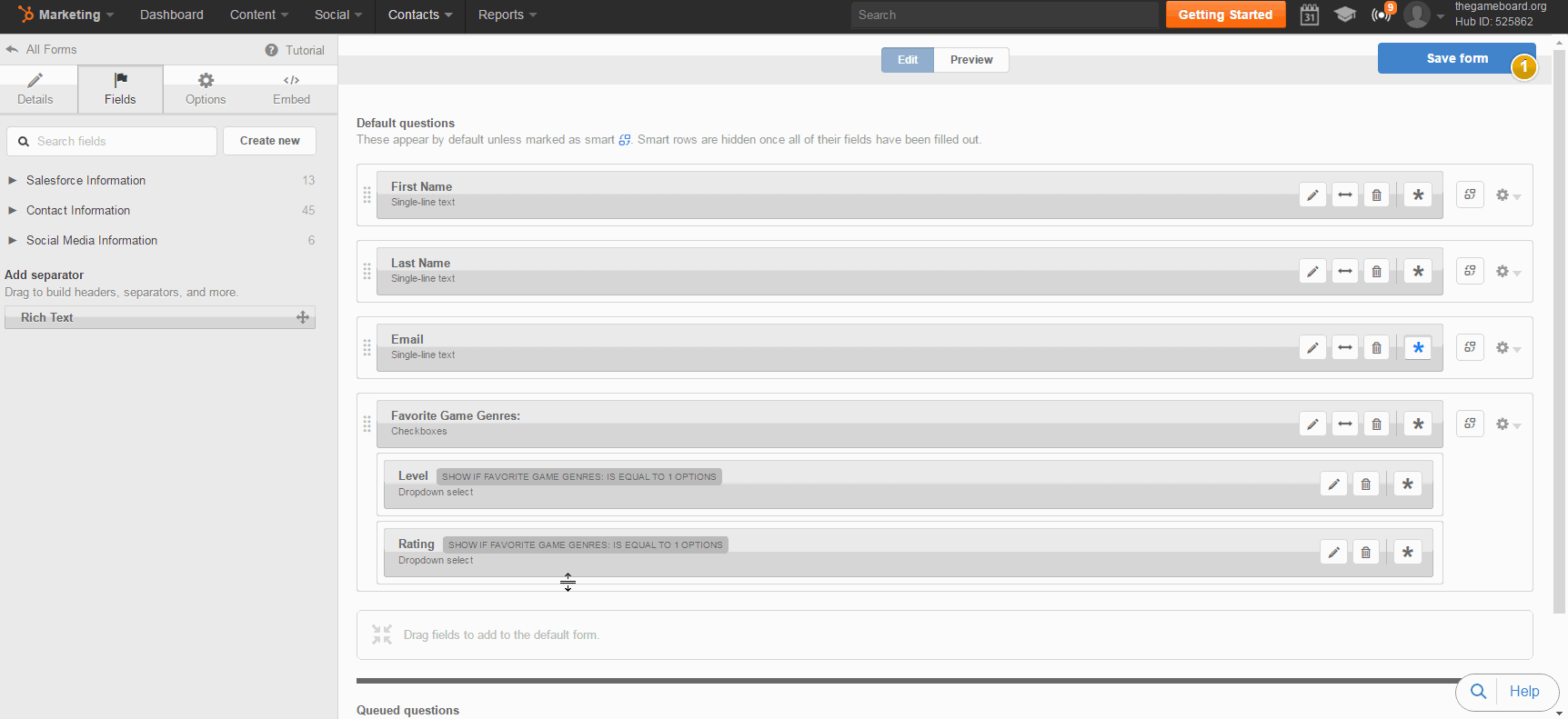This screenshot has height=719, width=1568.
Task: Make the Favorite Game Genres row smart
Action: [x=1470, y=424]
